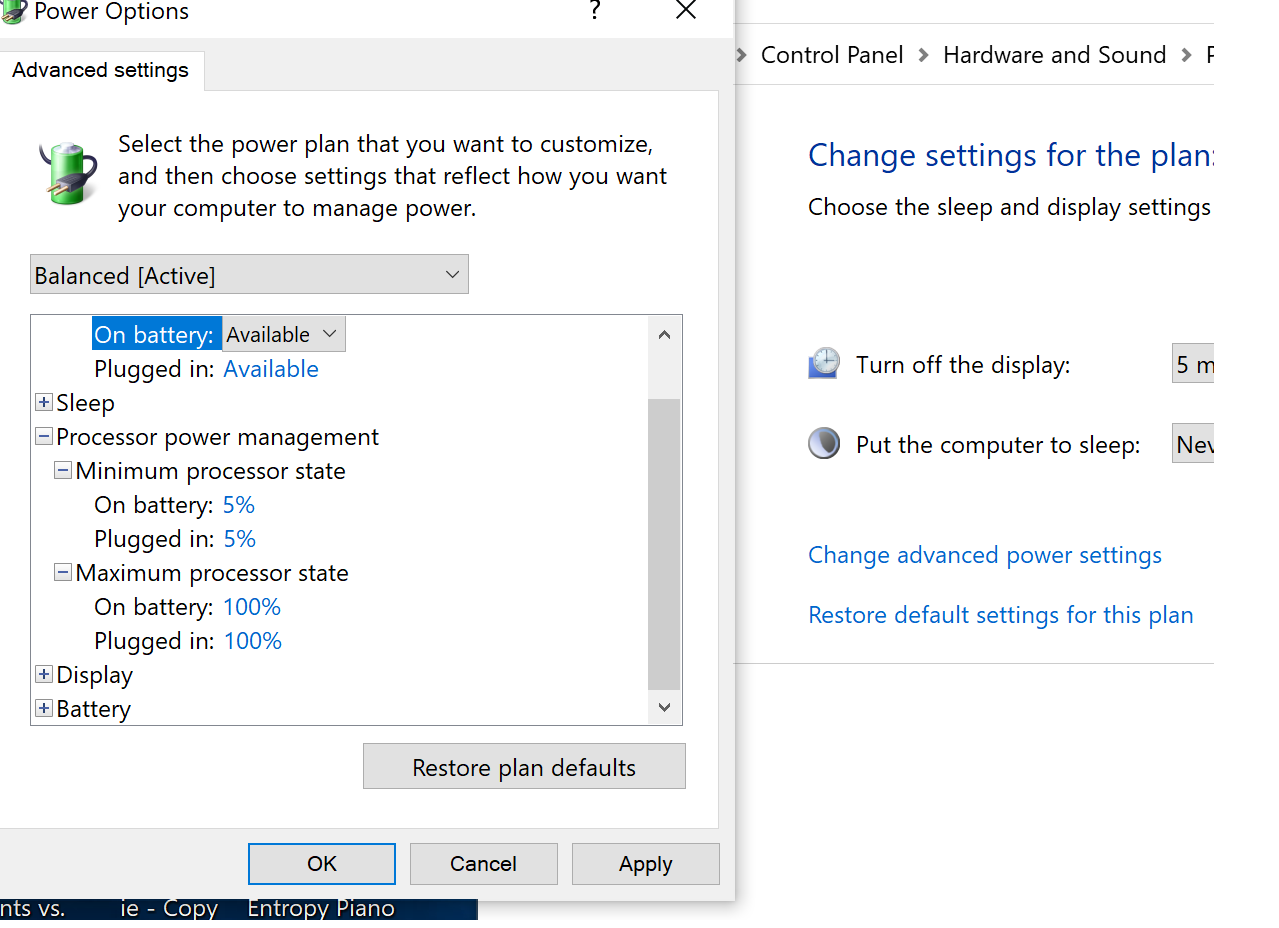
Task: Open the Balanced [Active] plan dropdown
Action: coord(249,274)
